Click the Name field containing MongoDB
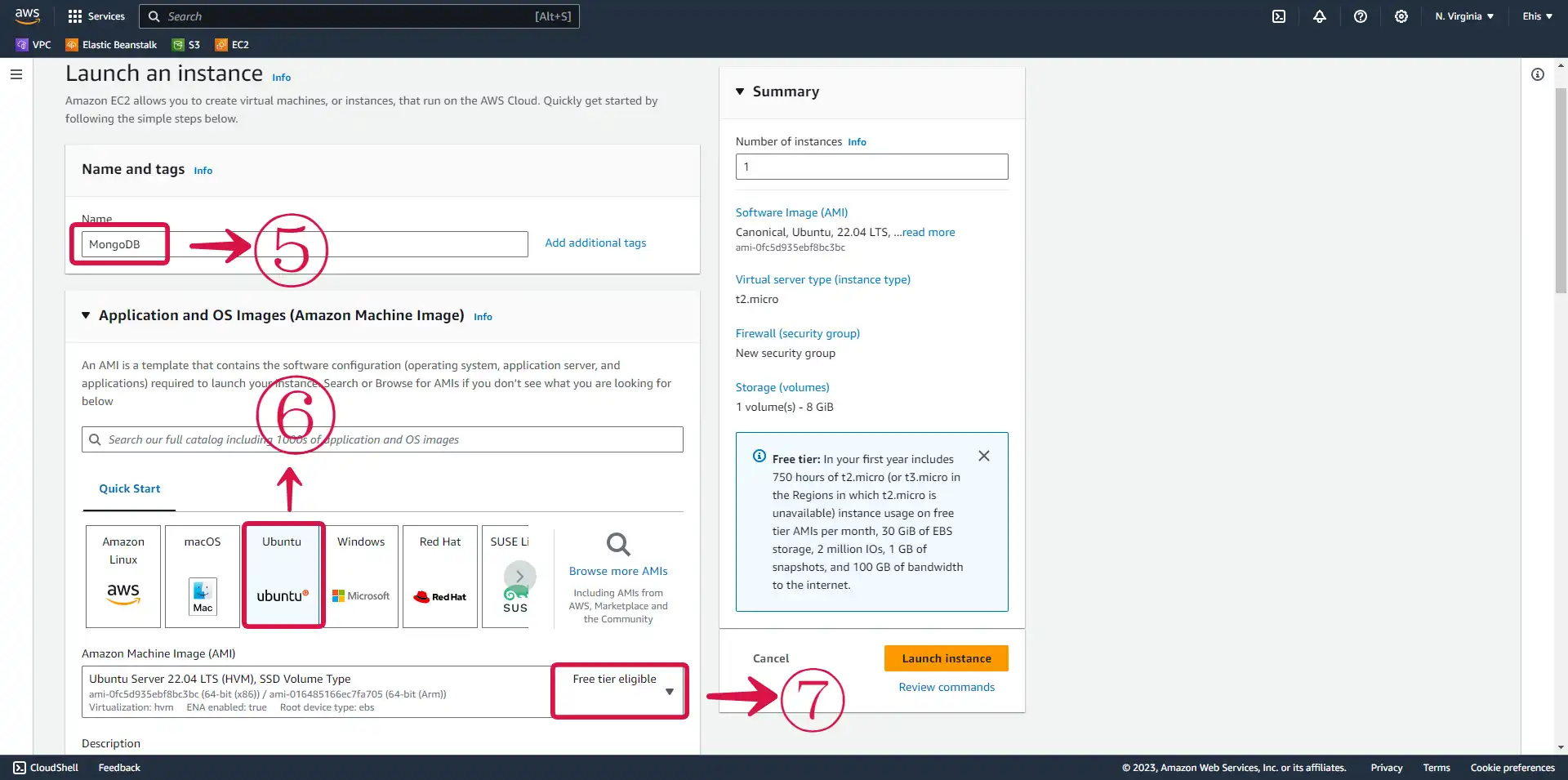Image resolution: width=1568 pixels, height=780 pixels. [305, 244]
